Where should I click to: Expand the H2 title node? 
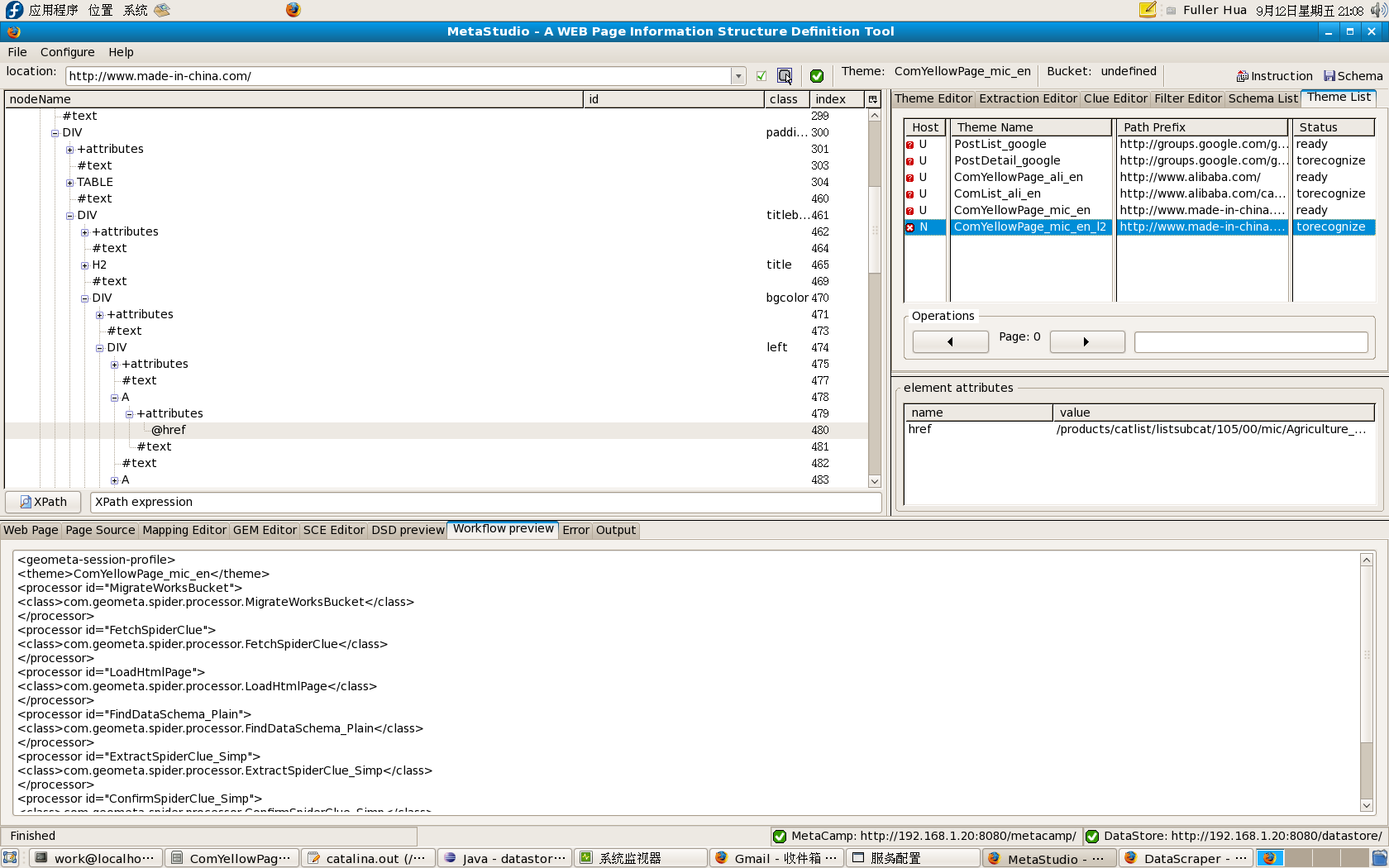[85, 265]
